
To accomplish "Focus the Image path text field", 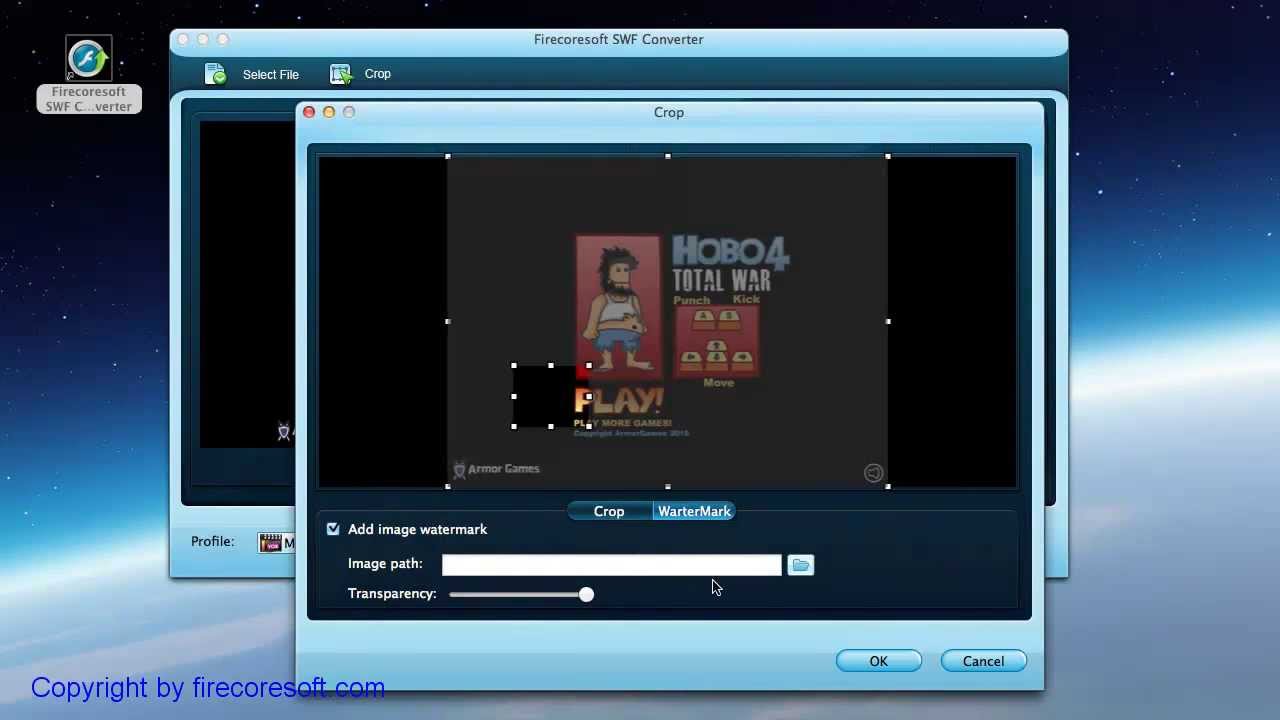I will (x=611, y=565).
